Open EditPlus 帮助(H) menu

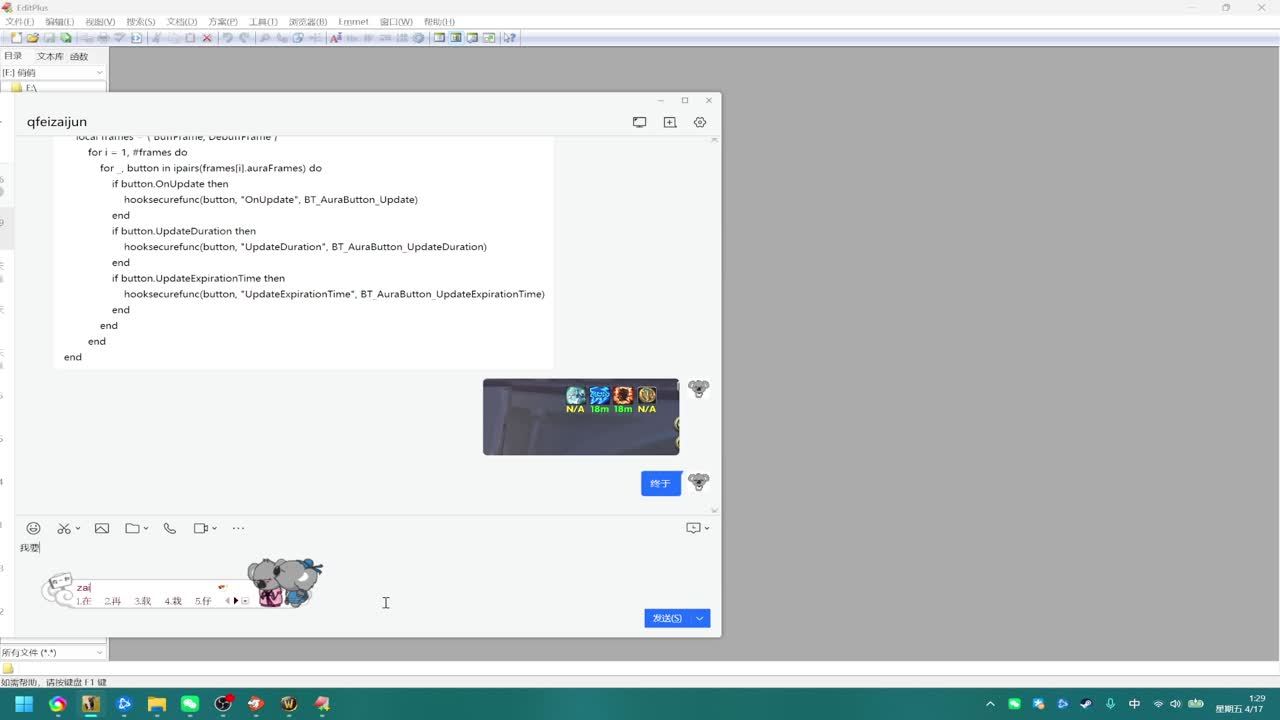[x=439, y=22]
